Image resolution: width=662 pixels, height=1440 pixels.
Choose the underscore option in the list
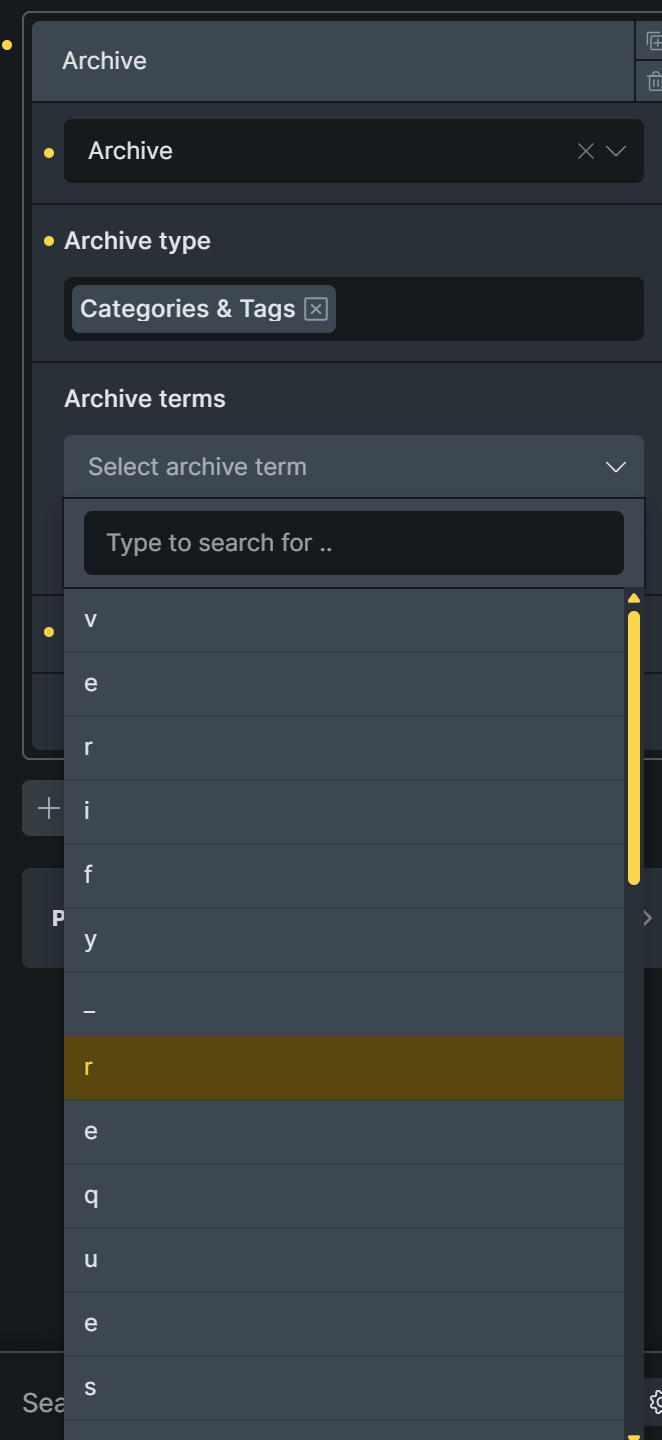(344, 1004)
